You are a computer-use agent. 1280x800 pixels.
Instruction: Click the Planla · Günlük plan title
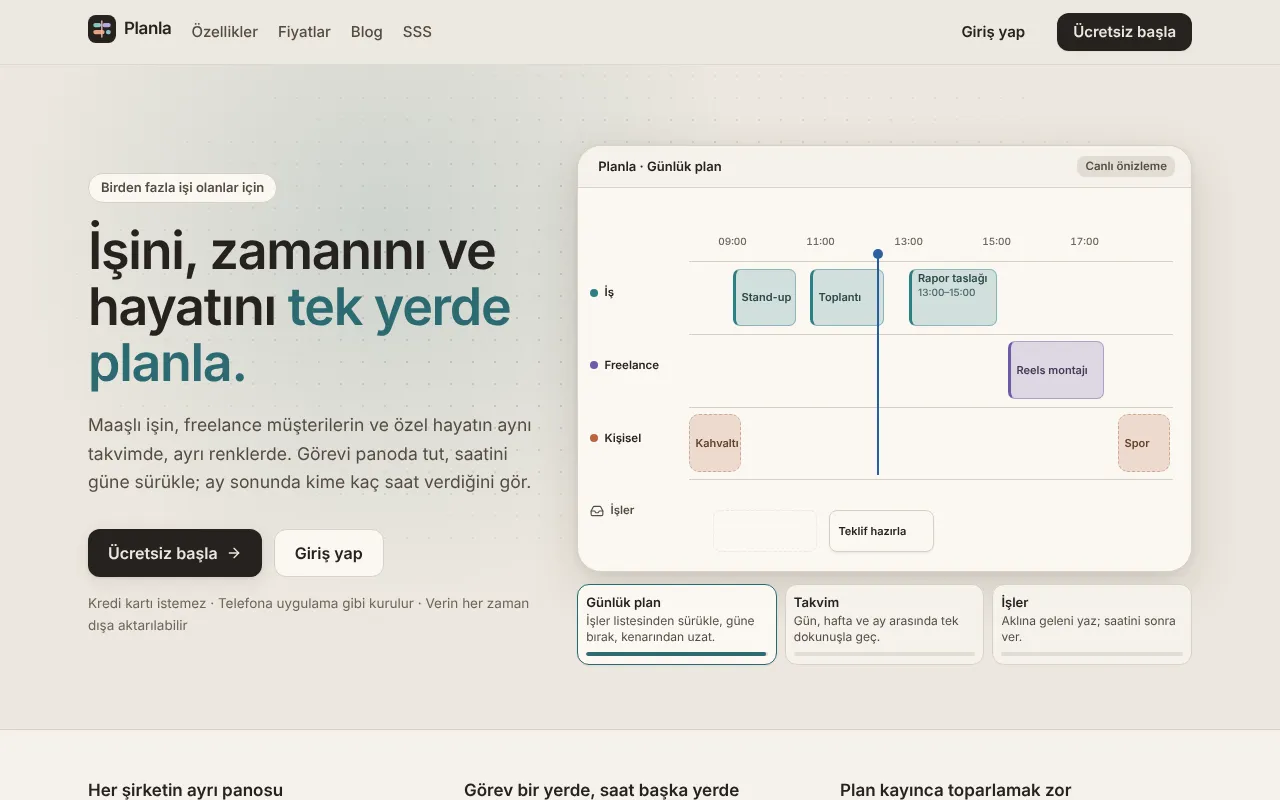[660, 166]
